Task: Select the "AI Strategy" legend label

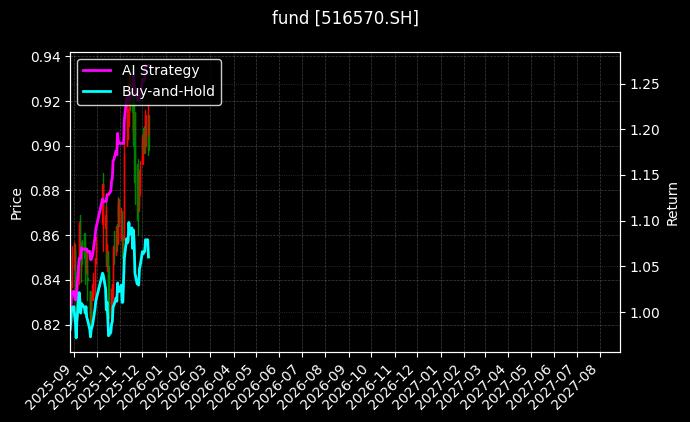Action: [x=161, y=70]
